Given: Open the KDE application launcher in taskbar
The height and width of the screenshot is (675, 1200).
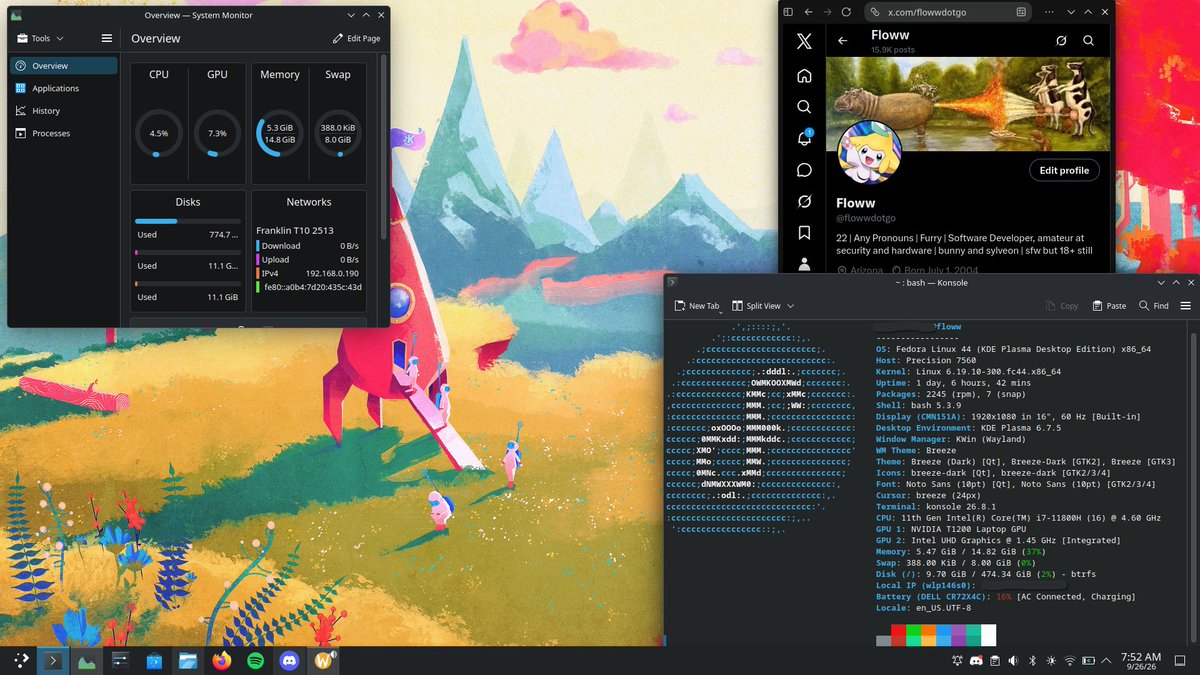Looking at the screenshot, I should coord(21,660).
